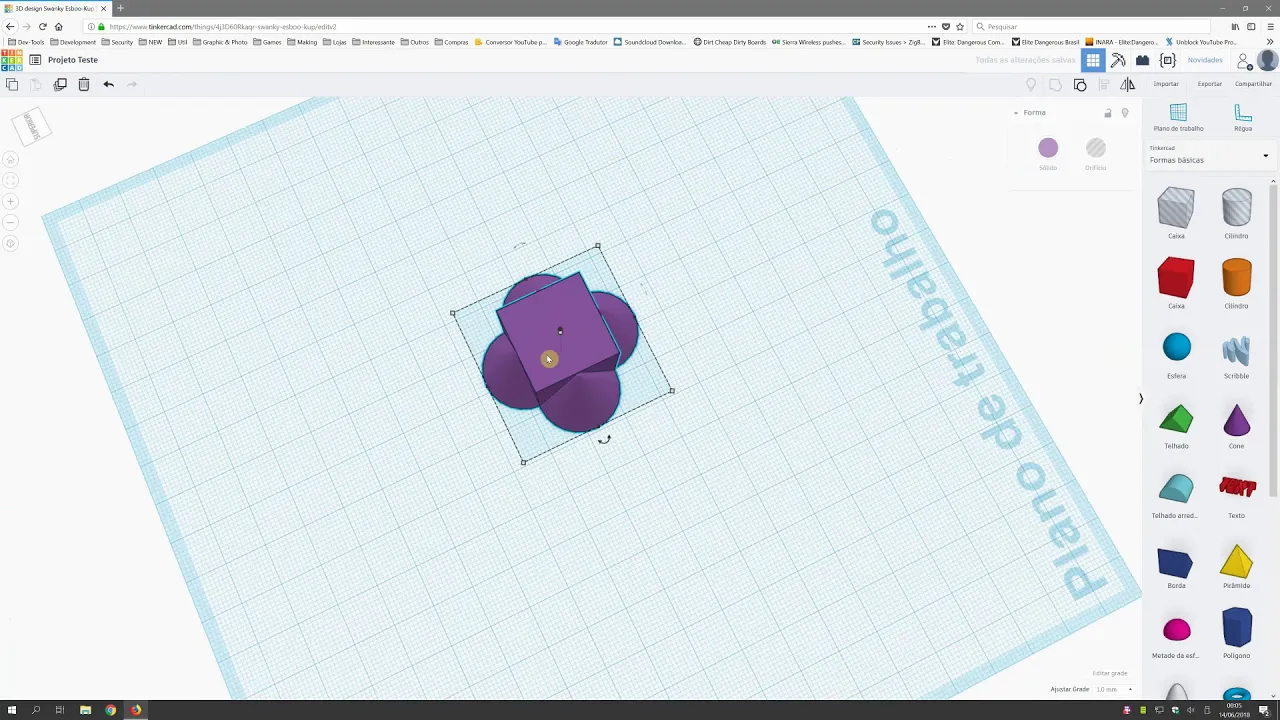The width and height of the screenshot is (1280, 720).
Task: Select the Plano de trabalho tool
Action: click(1178, 117)
